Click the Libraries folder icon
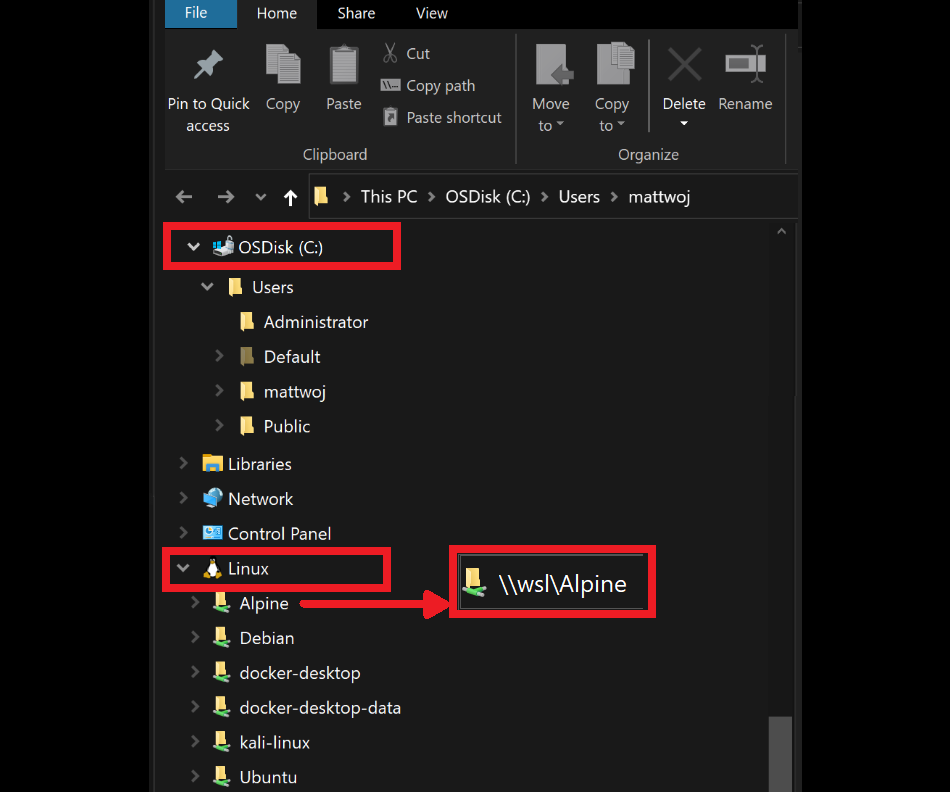This screenshot has height=792, width=950. (x=212, y=464)
